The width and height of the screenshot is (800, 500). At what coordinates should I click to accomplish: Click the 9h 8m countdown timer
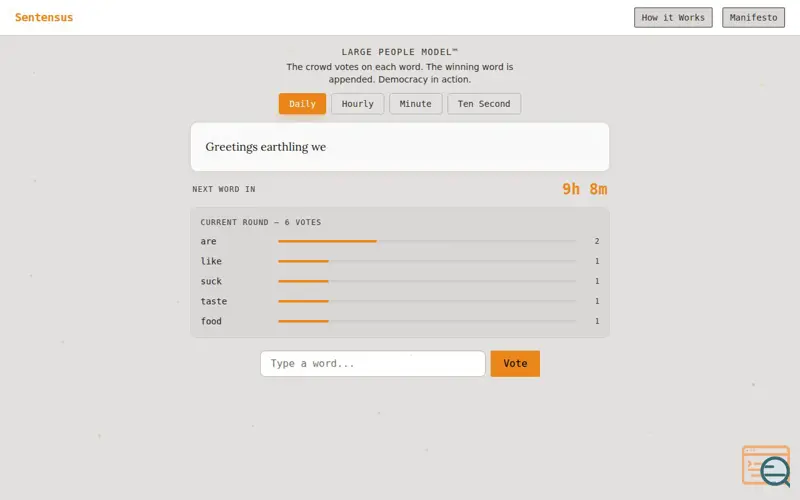[x=584, y=189]
